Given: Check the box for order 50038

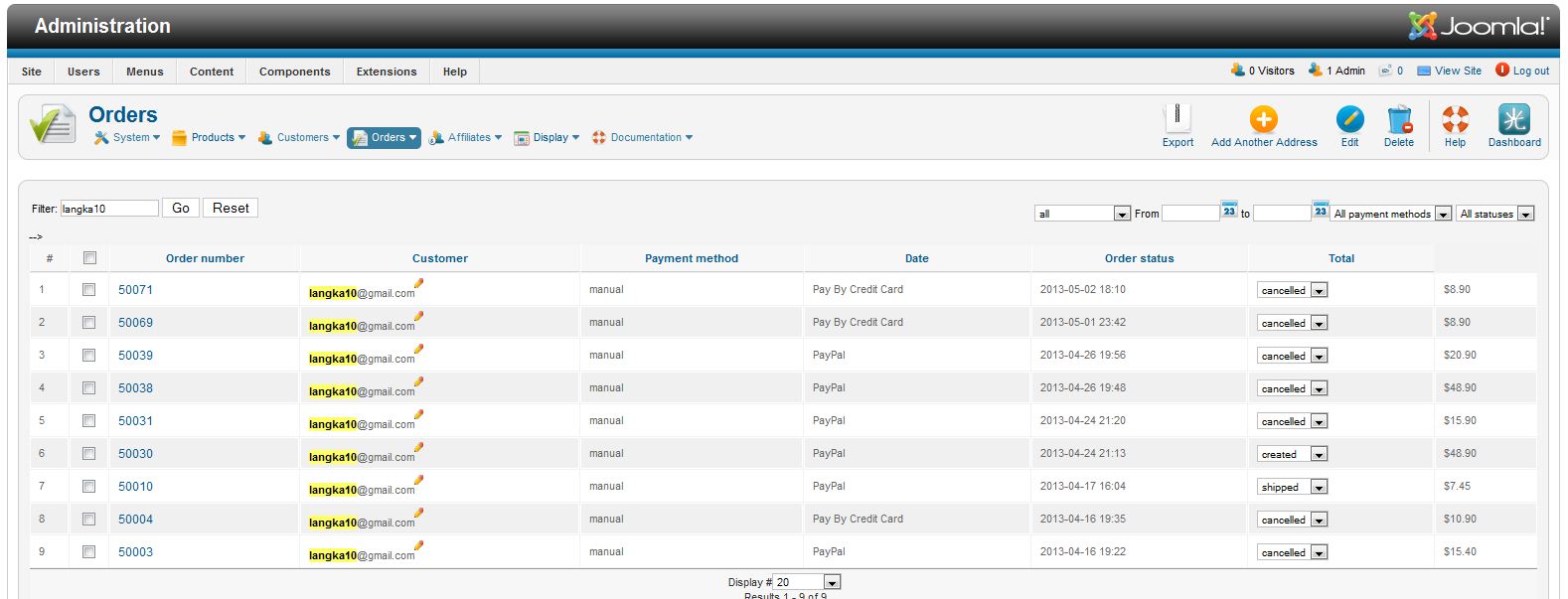Looking at the screenshot, I should click(88, 388).
